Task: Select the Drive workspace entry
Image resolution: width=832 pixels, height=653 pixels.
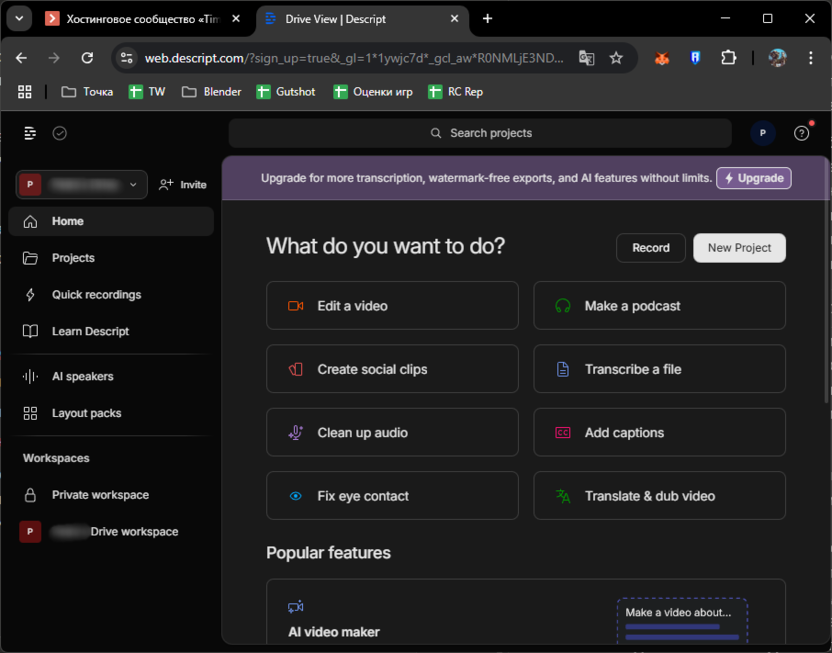Action: (x=111, y=532)
